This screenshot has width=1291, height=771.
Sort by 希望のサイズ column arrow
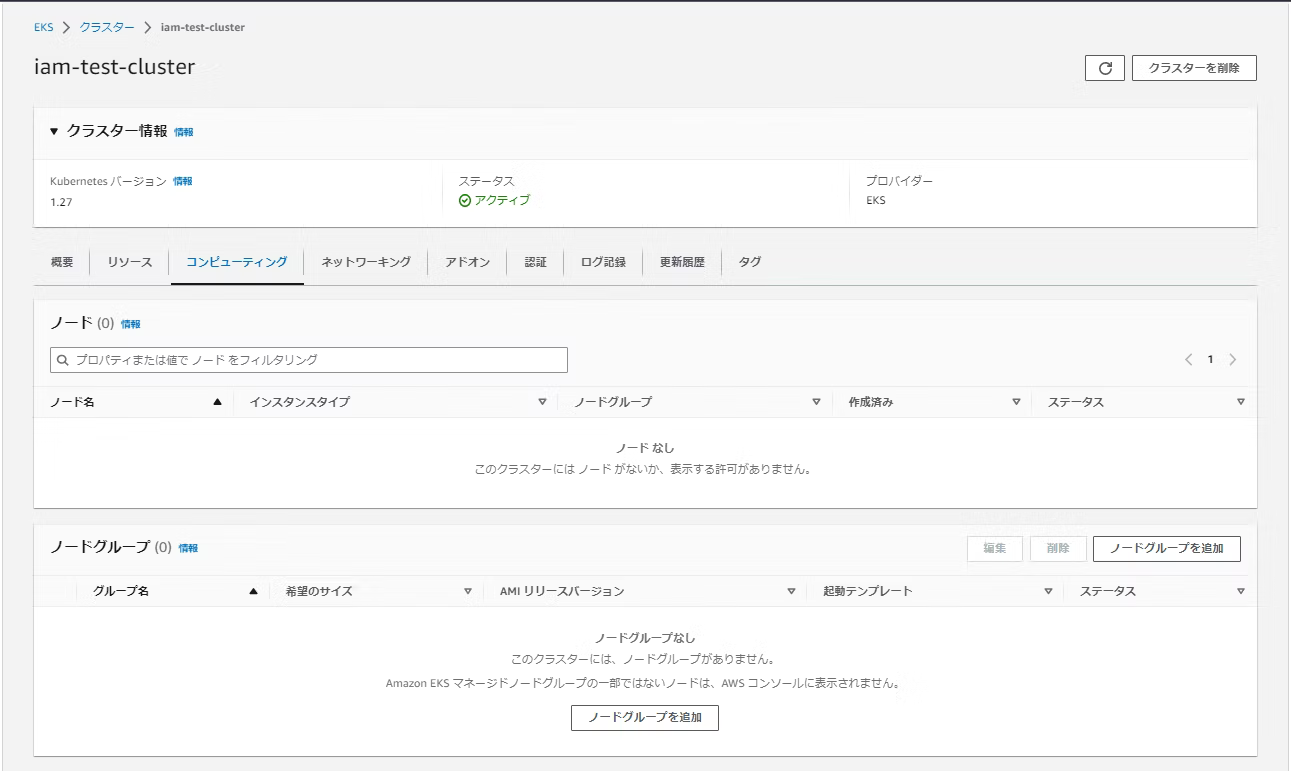(x=467, y=591)
